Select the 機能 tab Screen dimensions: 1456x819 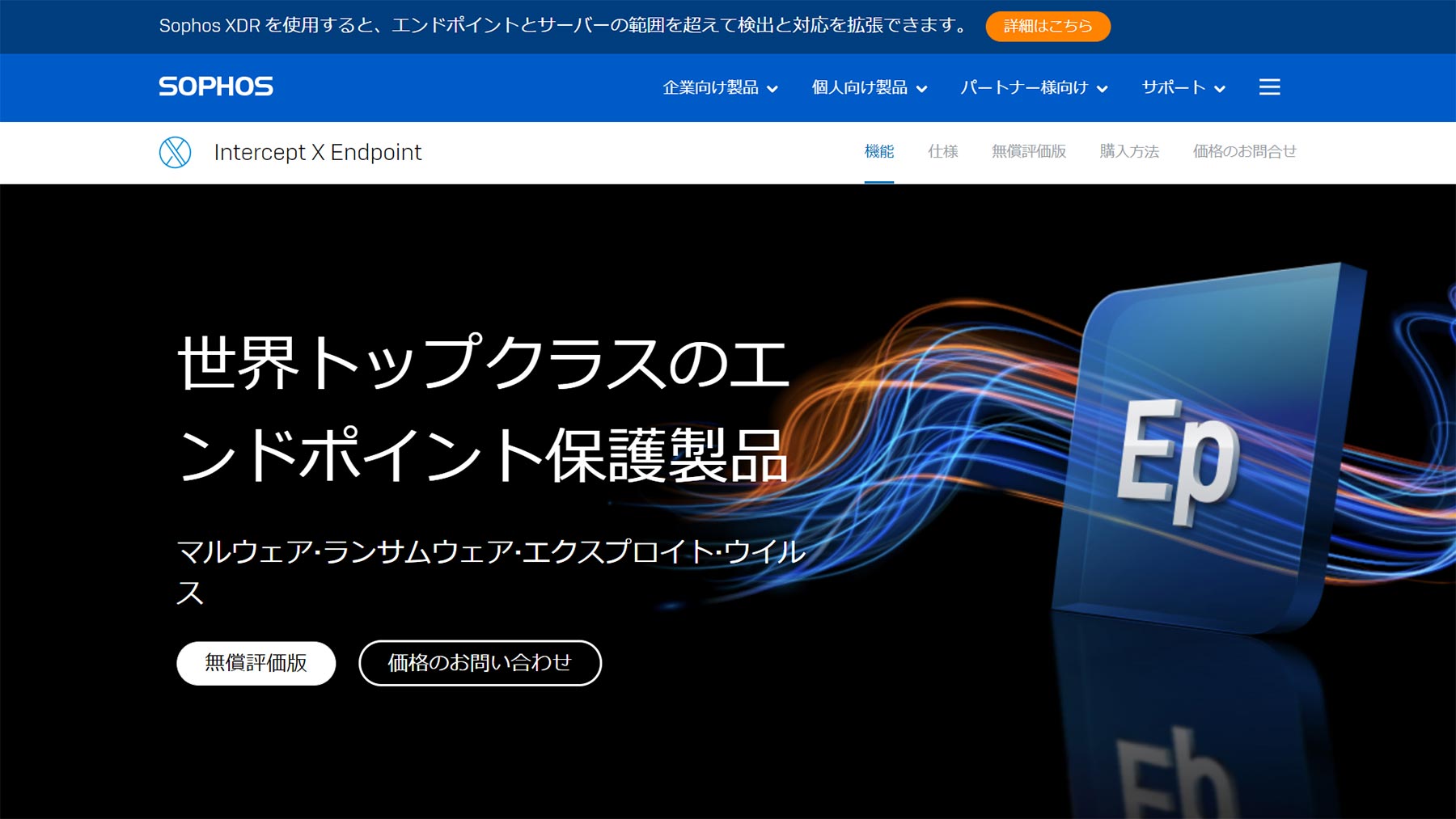(879, 151)
